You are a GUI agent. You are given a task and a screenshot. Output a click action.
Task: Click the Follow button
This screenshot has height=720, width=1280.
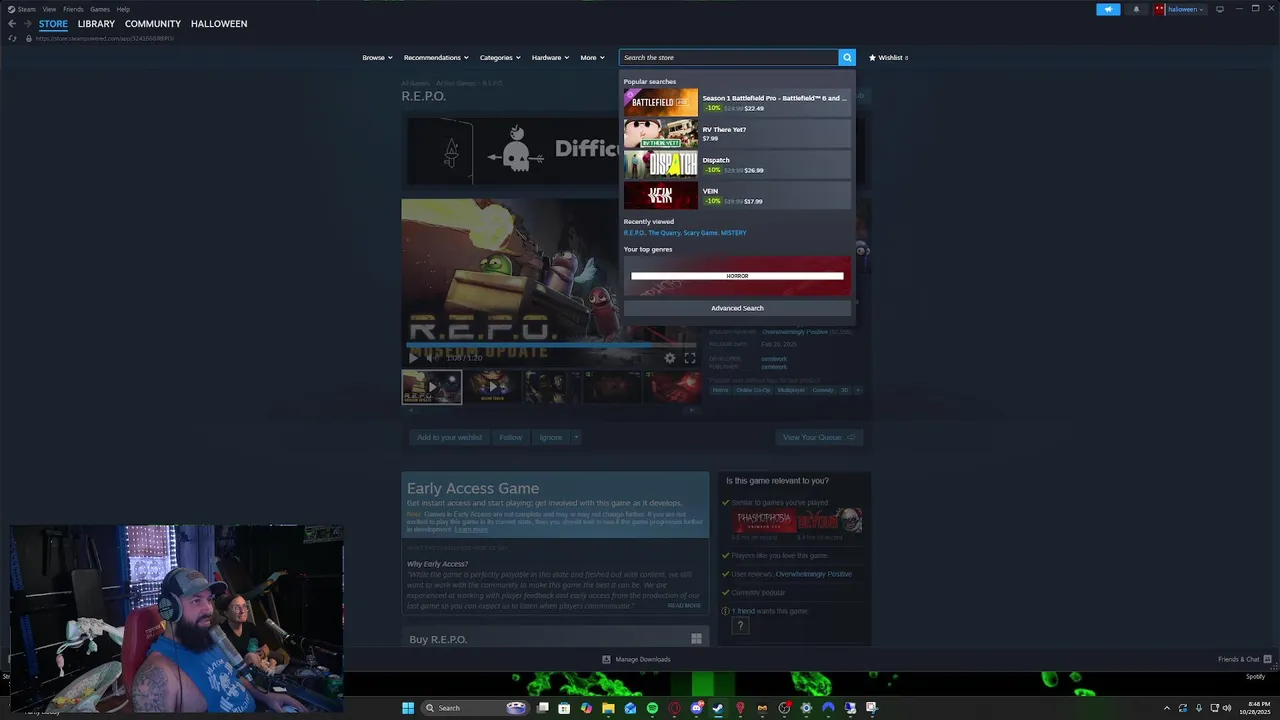point(511,437)
